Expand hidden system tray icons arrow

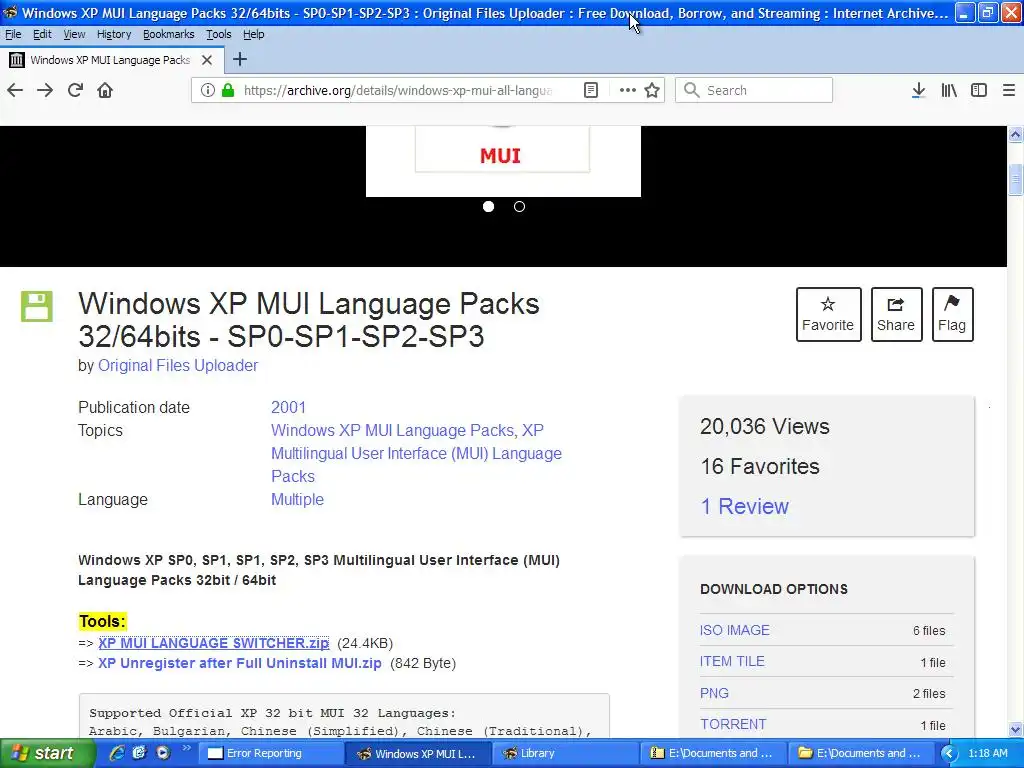click(949, 754)
